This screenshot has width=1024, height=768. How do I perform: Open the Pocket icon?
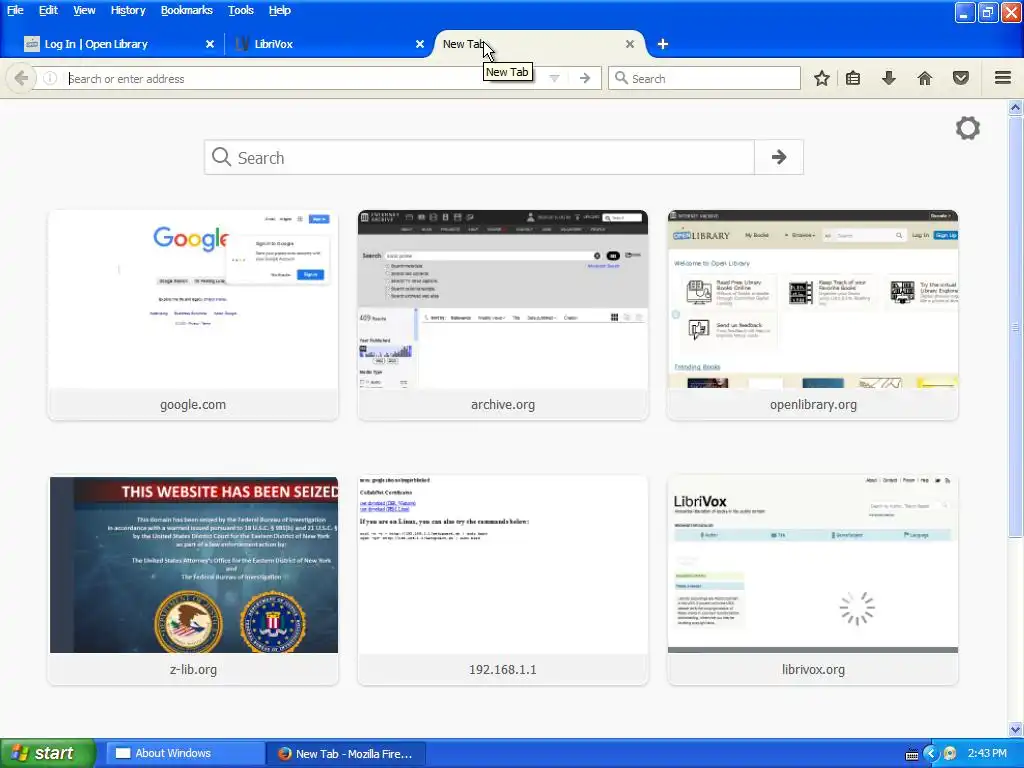[961, 78]
